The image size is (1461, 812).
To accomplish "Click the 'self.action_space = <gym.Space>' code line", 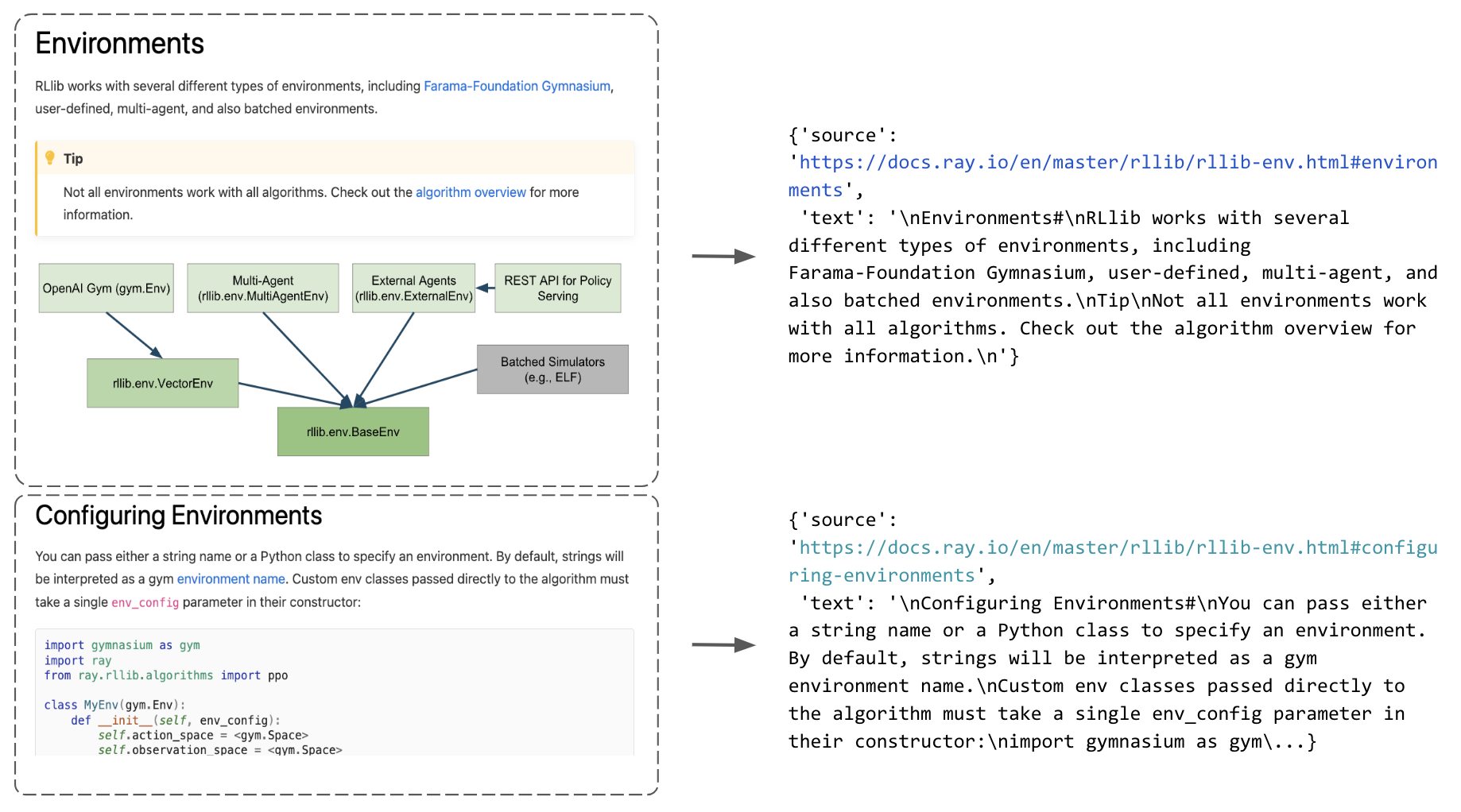I will pos(203,736).
